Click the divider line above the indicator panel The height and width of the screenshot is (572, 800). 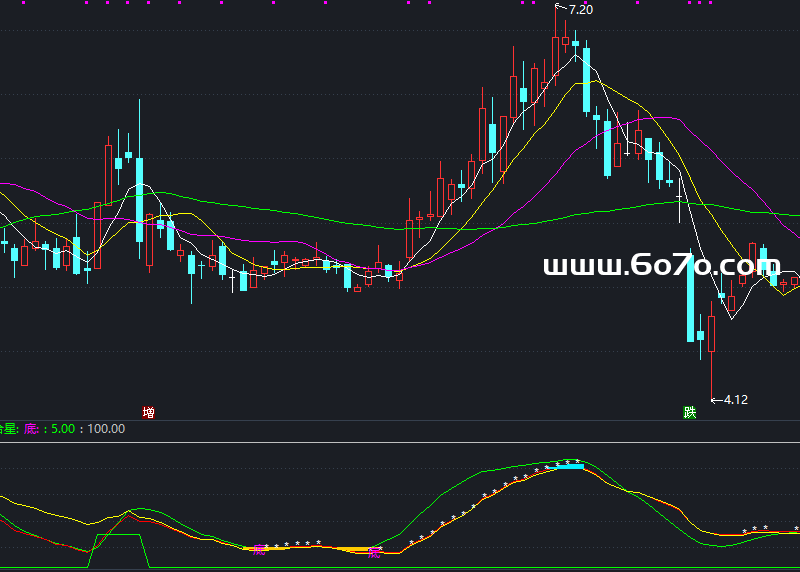click(400, 441)
